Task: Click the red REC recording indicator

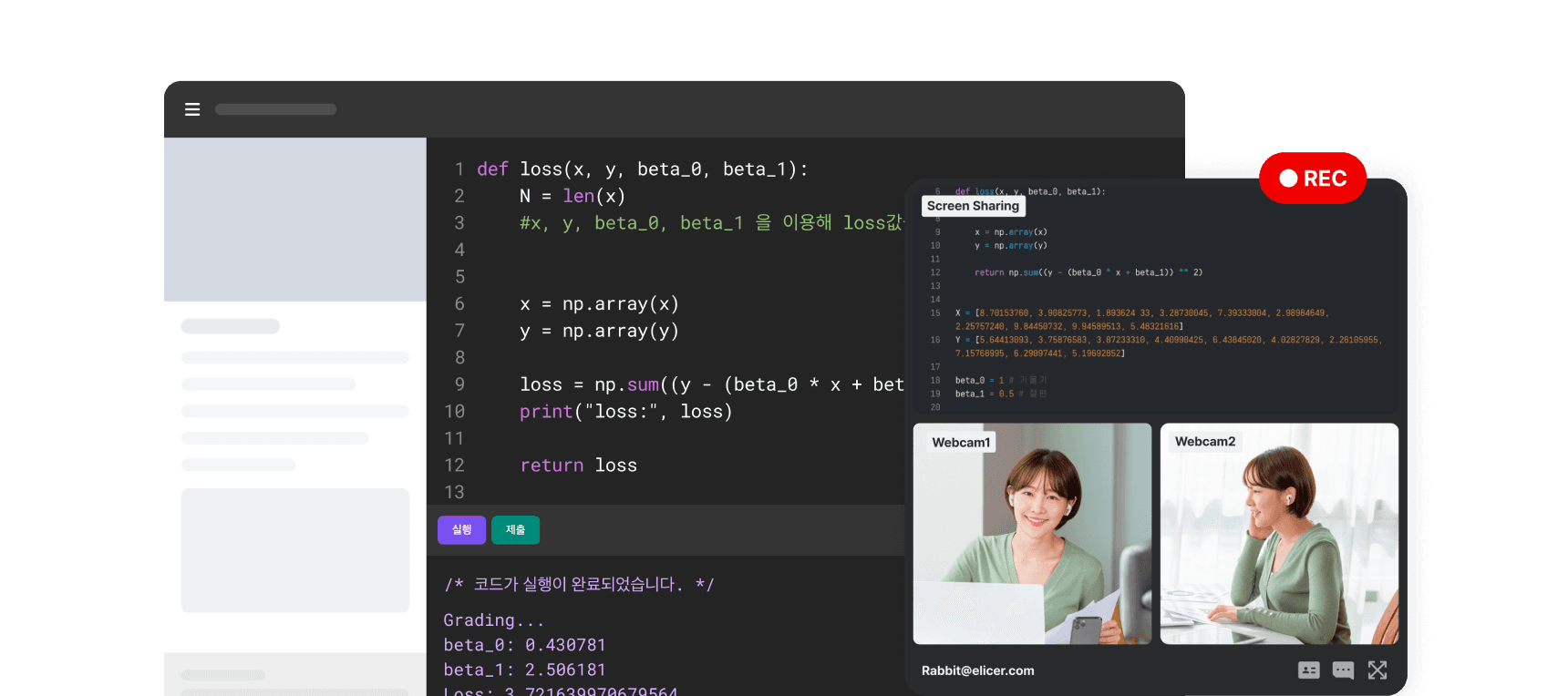Action: click(x=1312, y=179)
